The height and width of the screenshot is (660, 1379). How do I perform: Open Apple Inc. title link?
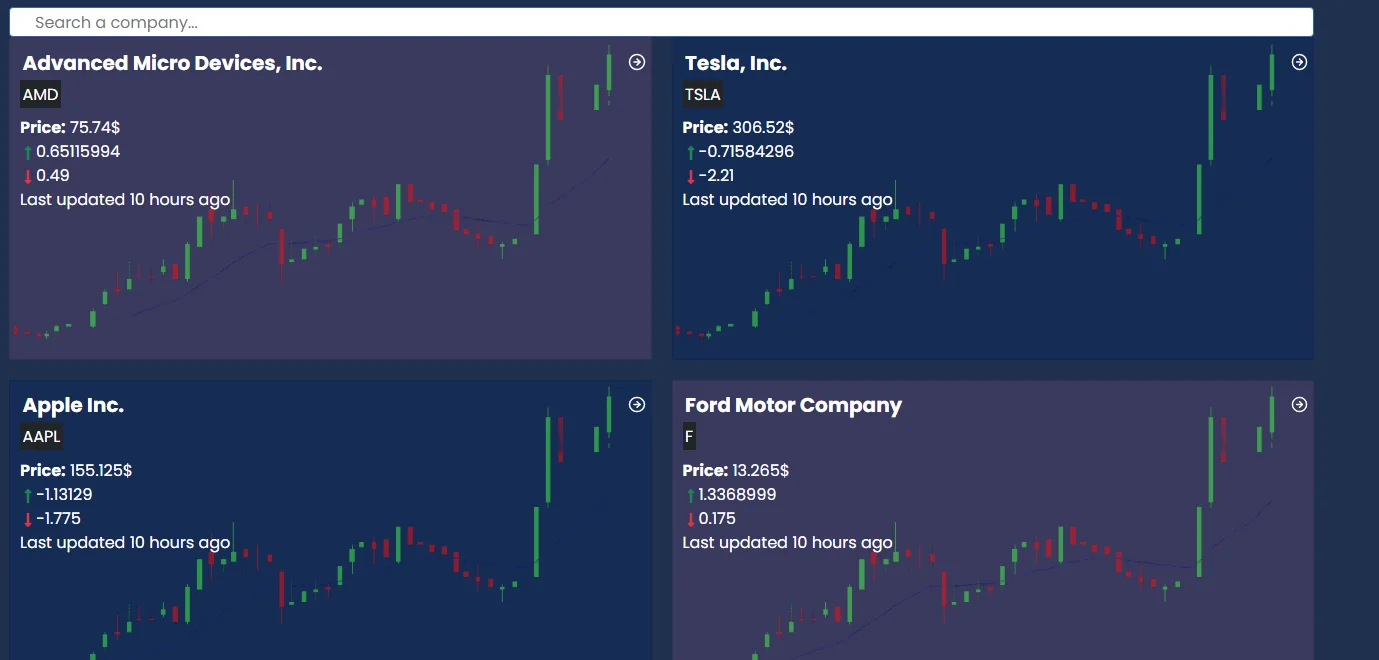pos(73,405)
